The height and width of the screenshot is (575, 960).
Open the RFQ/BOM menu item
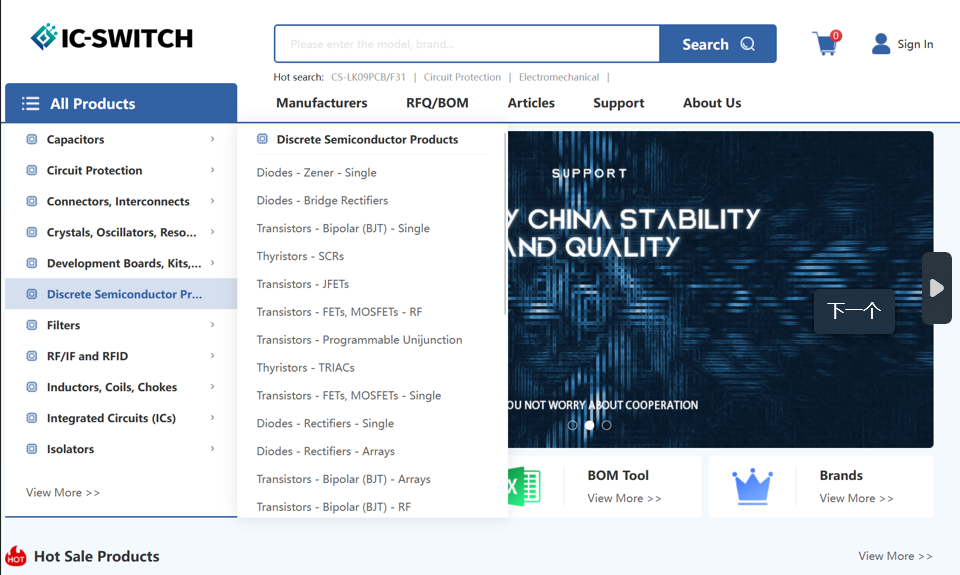(437, 103)
